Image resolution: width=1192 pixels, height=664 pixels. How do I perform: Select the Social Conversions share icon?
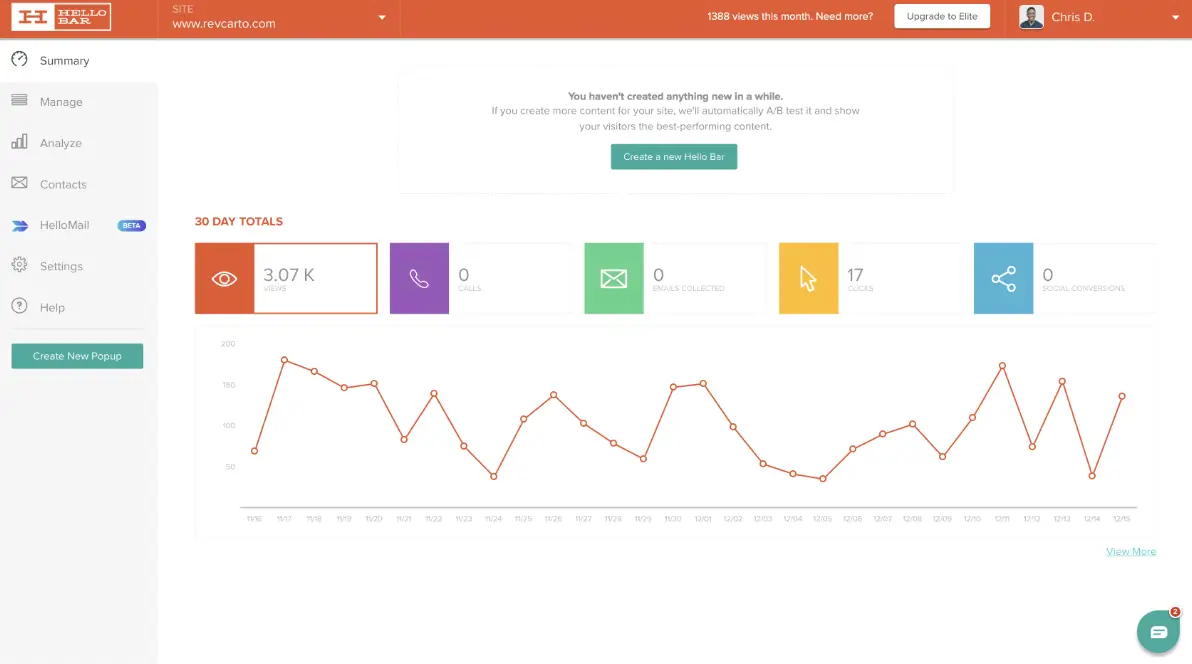1003,276
